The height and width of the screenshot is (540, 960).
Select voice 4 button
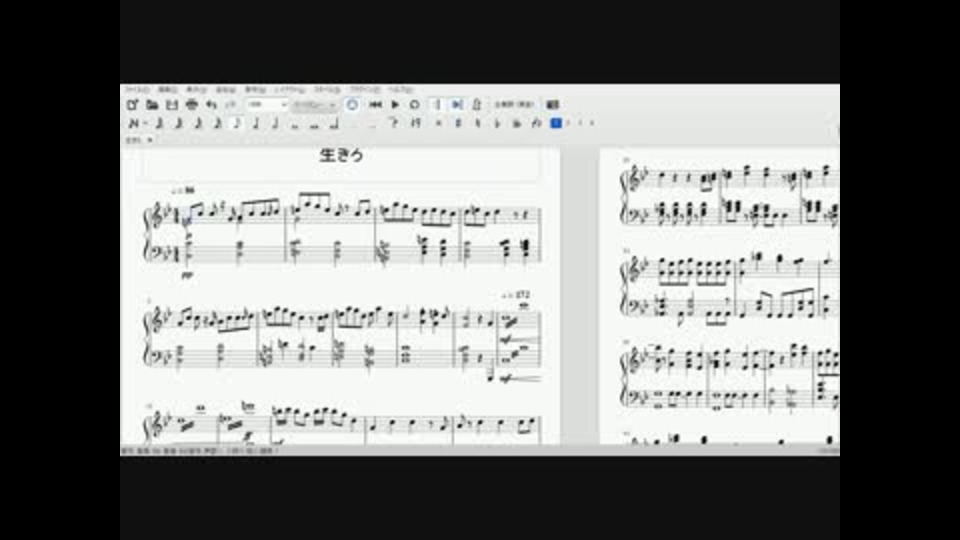(592, 123)
